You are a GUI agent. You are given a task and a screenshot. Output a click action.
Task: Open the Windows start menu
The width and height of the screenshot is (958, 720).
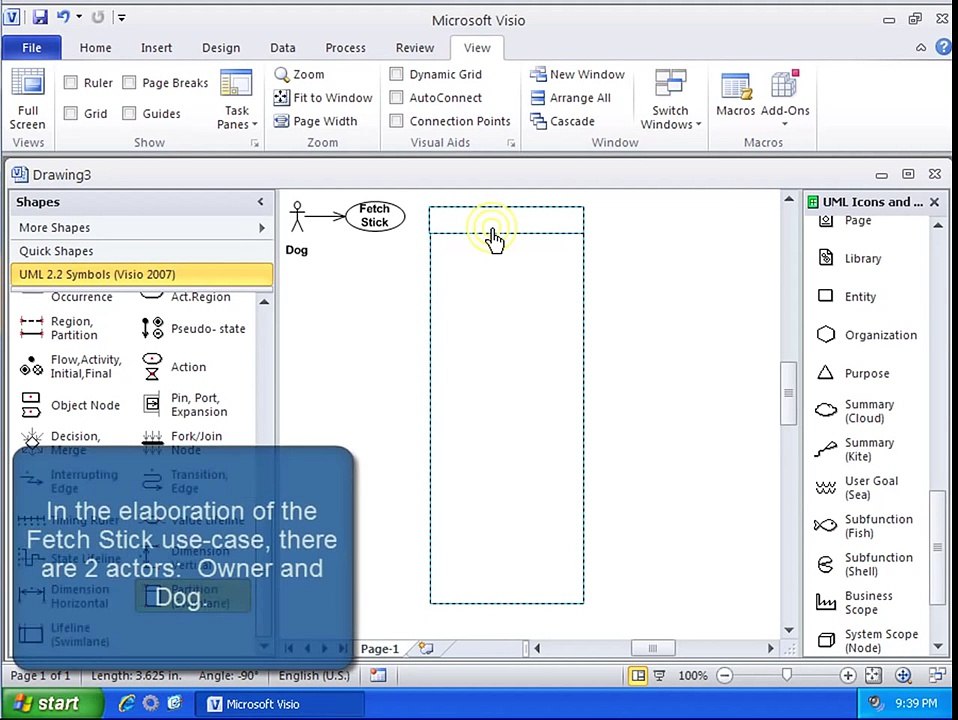(51, 703)
